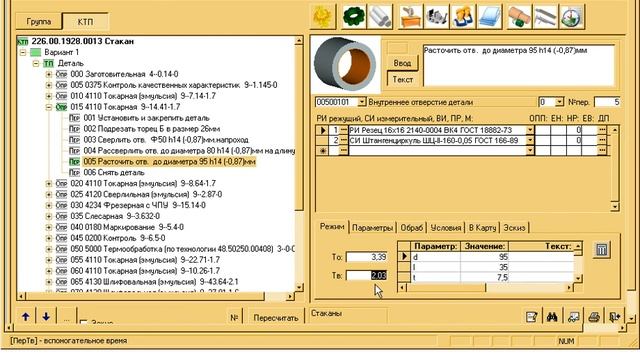The image size is (640, 360).
Task: Expand operation 000 Заготовительная
Action: coord(49,74)
